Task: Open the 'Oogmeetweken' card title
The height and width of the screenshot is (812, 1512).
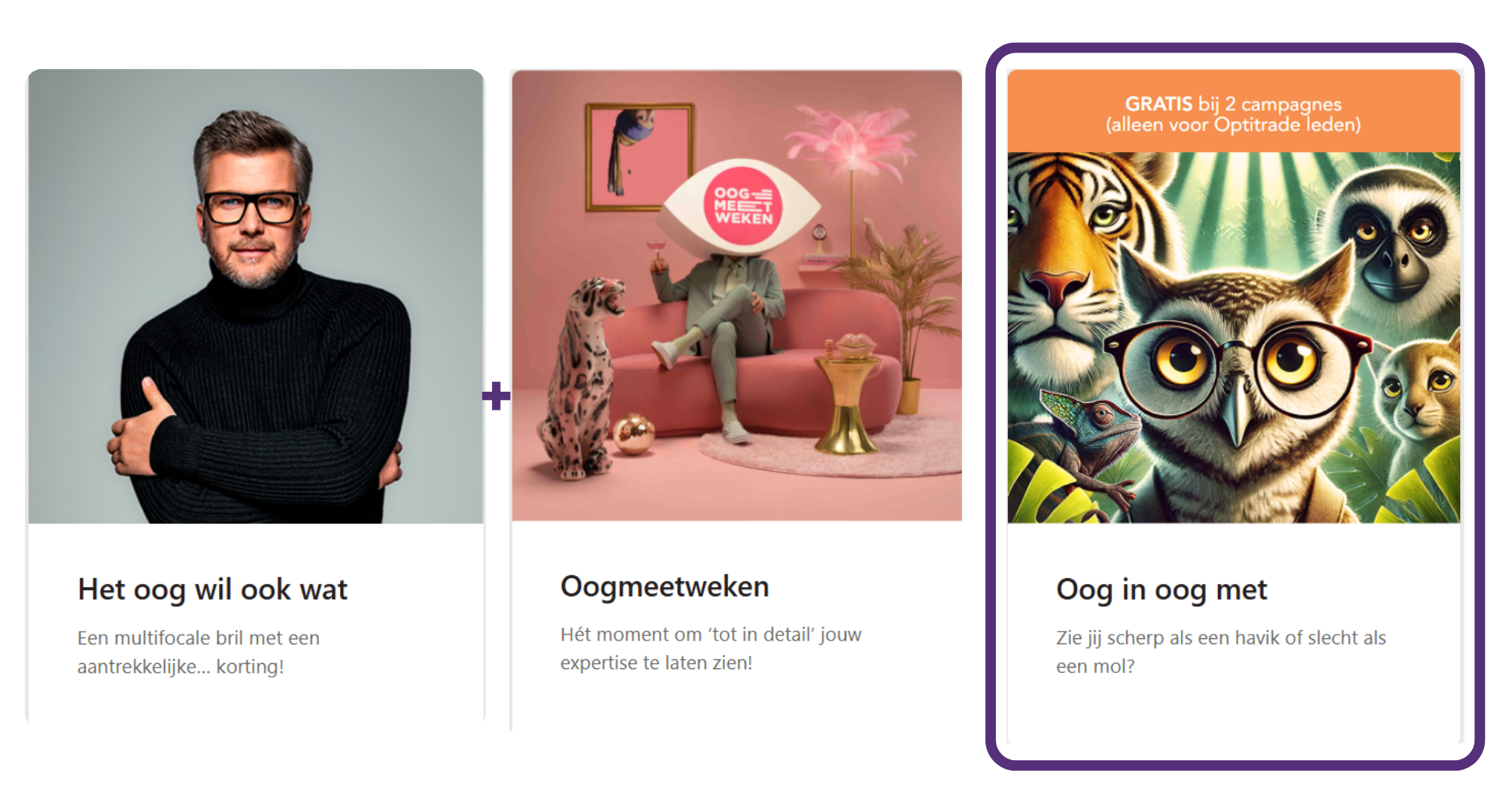Action: tap(665, 586)
